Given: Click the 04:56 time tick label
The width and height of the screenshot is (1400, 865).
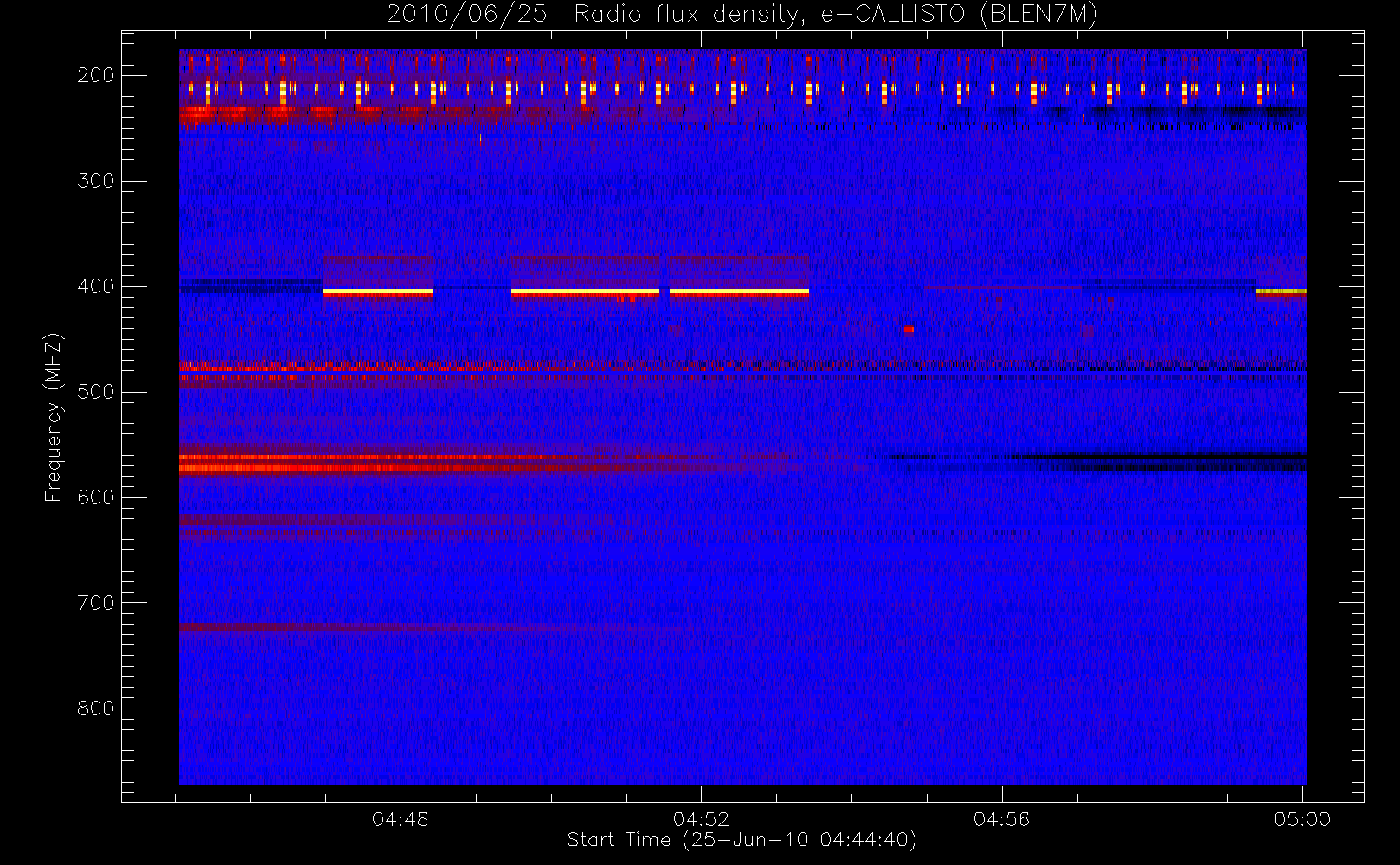Looking at the screenshot, I should click(1002, 819).
